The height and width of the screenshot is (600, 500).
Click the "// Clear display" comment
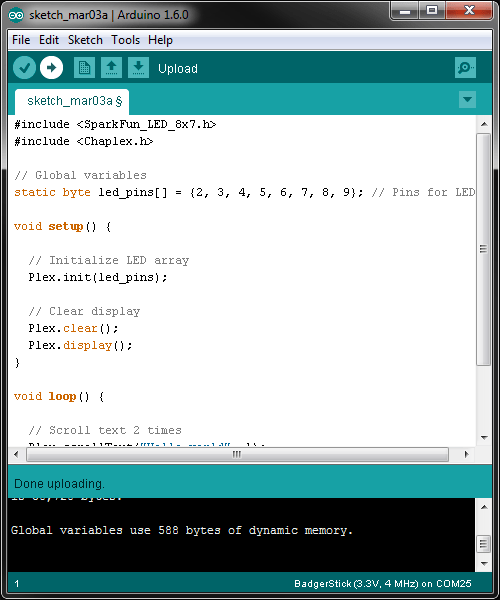pyautogui.click(x=84, y=311)
